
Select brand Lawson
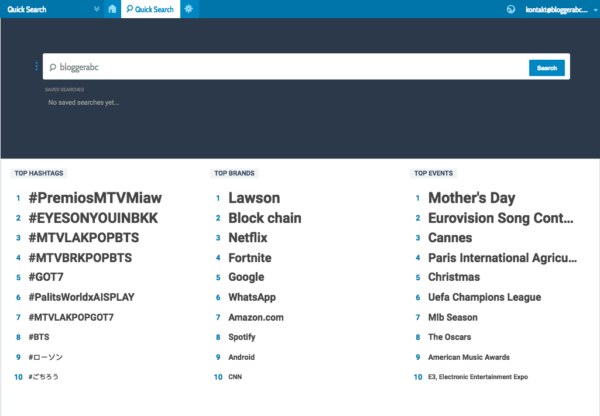[254, 198]
